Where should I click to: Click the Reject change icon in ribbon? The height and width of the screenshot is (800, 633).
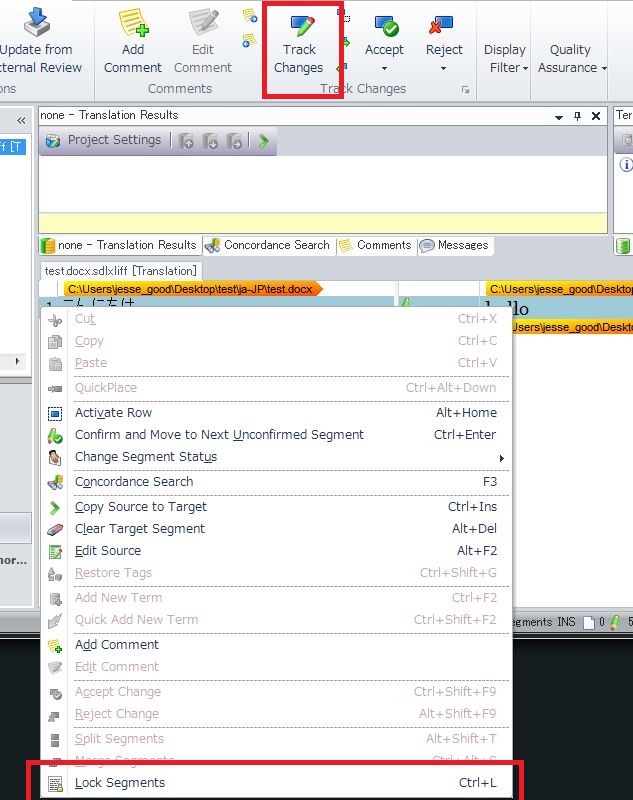(441, 24)
